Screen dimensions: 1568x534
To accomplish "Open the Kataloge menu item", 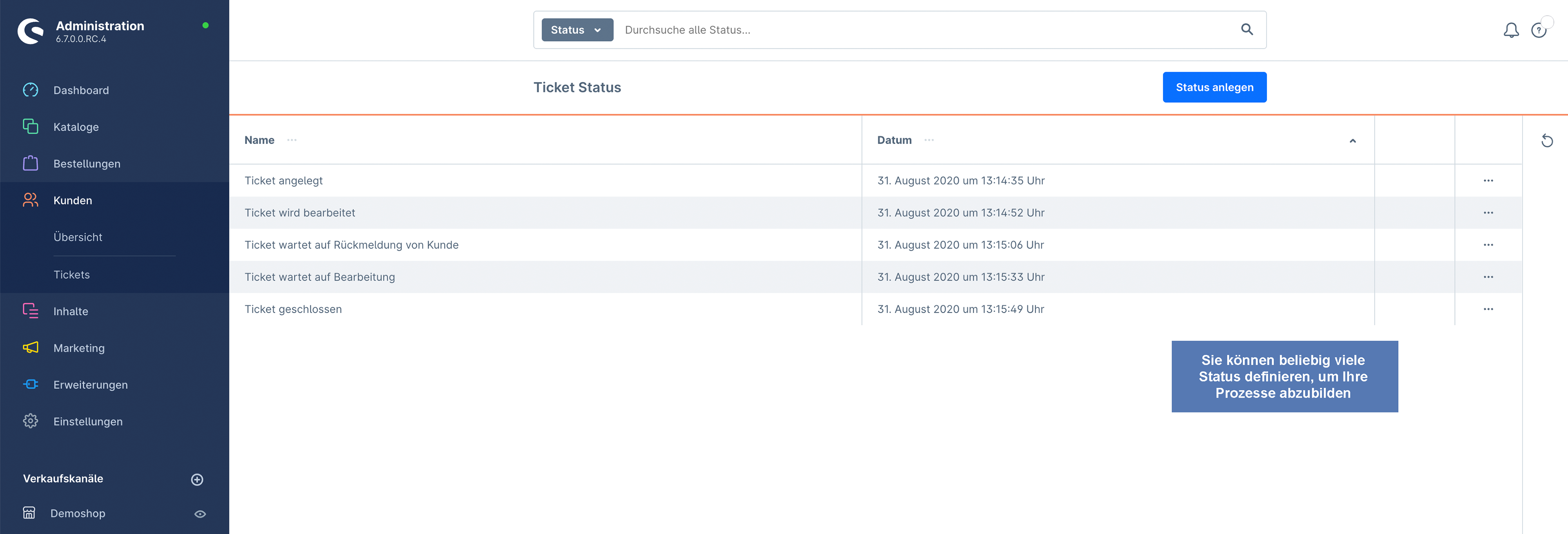I will (x=76, y=127).
